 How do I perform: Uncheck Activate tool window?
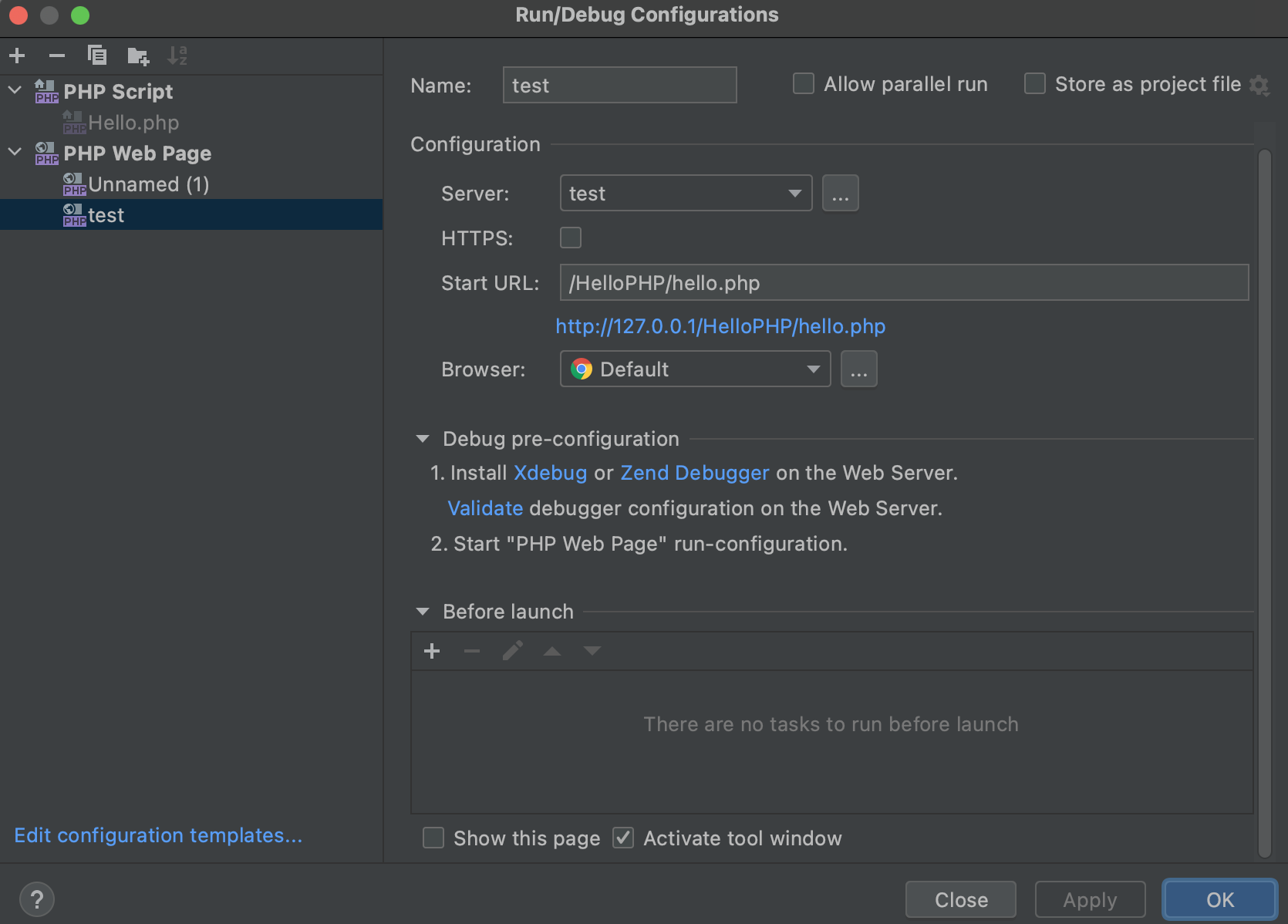pyautogui.click(x=623, y=838)
